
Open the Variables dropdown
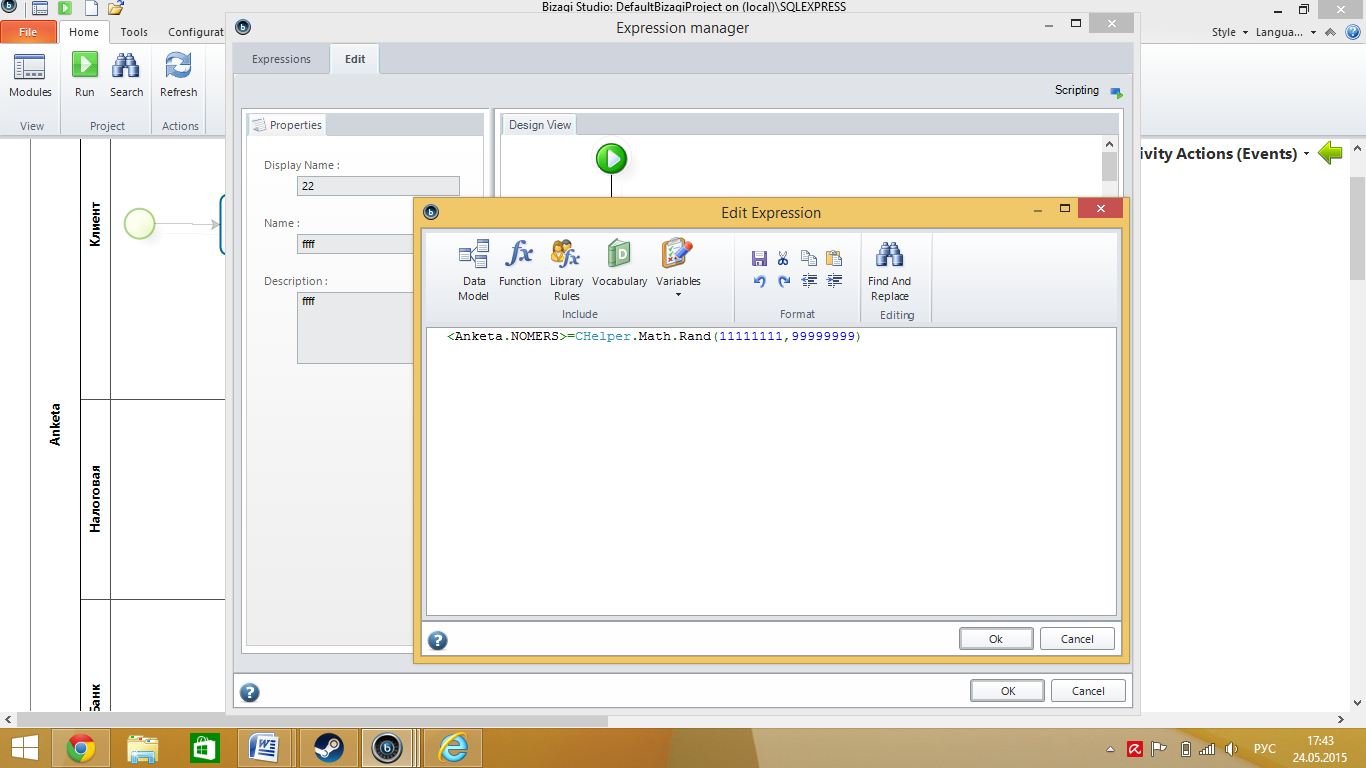678,268
